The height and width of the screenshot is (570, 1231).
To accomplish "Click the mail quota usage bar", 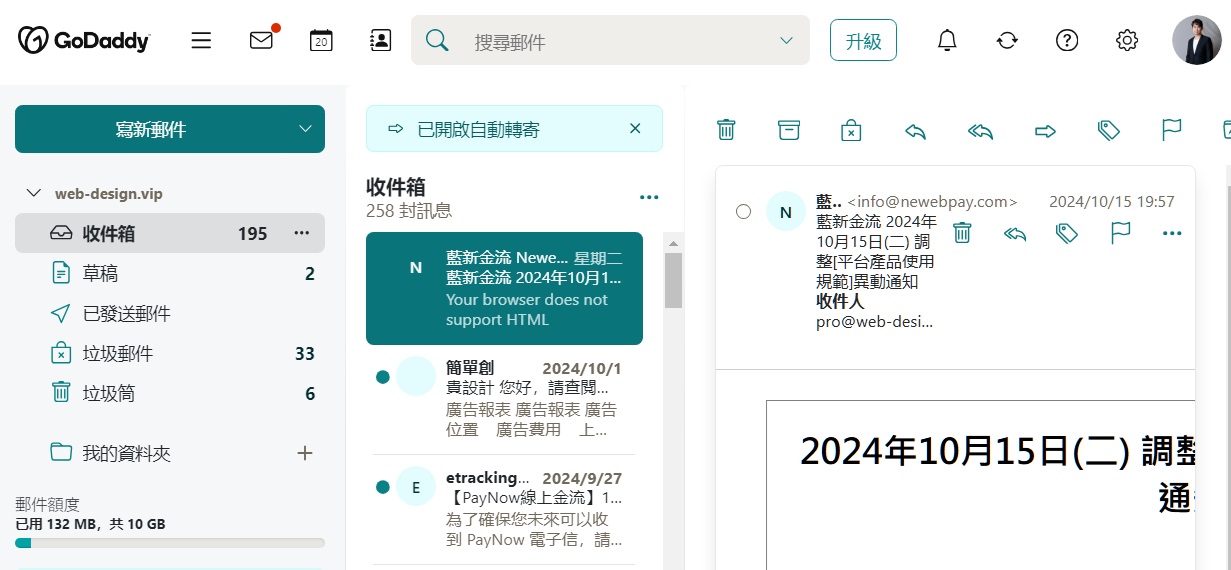I will 170,543.
